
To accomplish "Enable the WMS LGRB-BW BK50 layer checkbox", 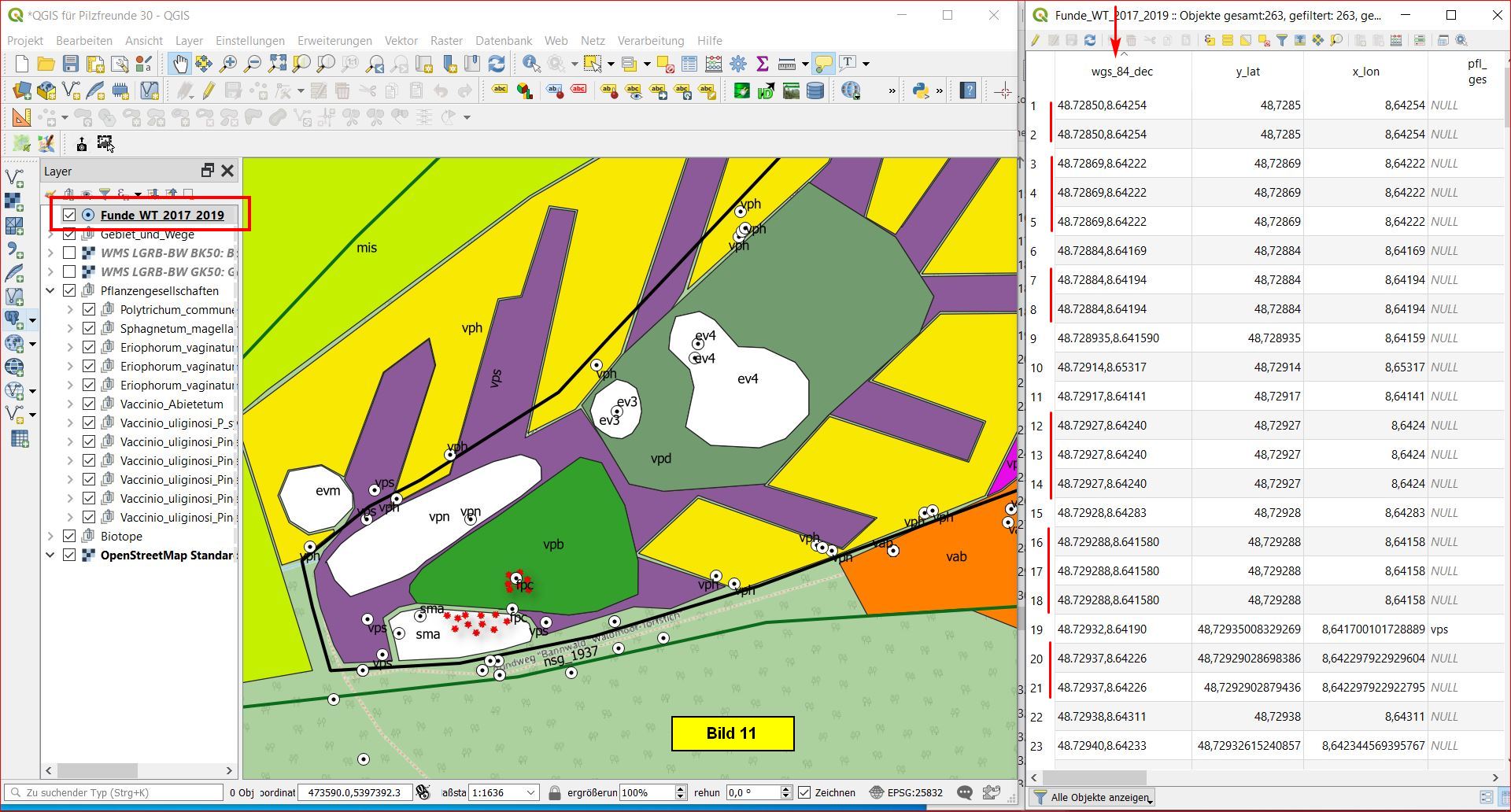I will pos(69,253).
